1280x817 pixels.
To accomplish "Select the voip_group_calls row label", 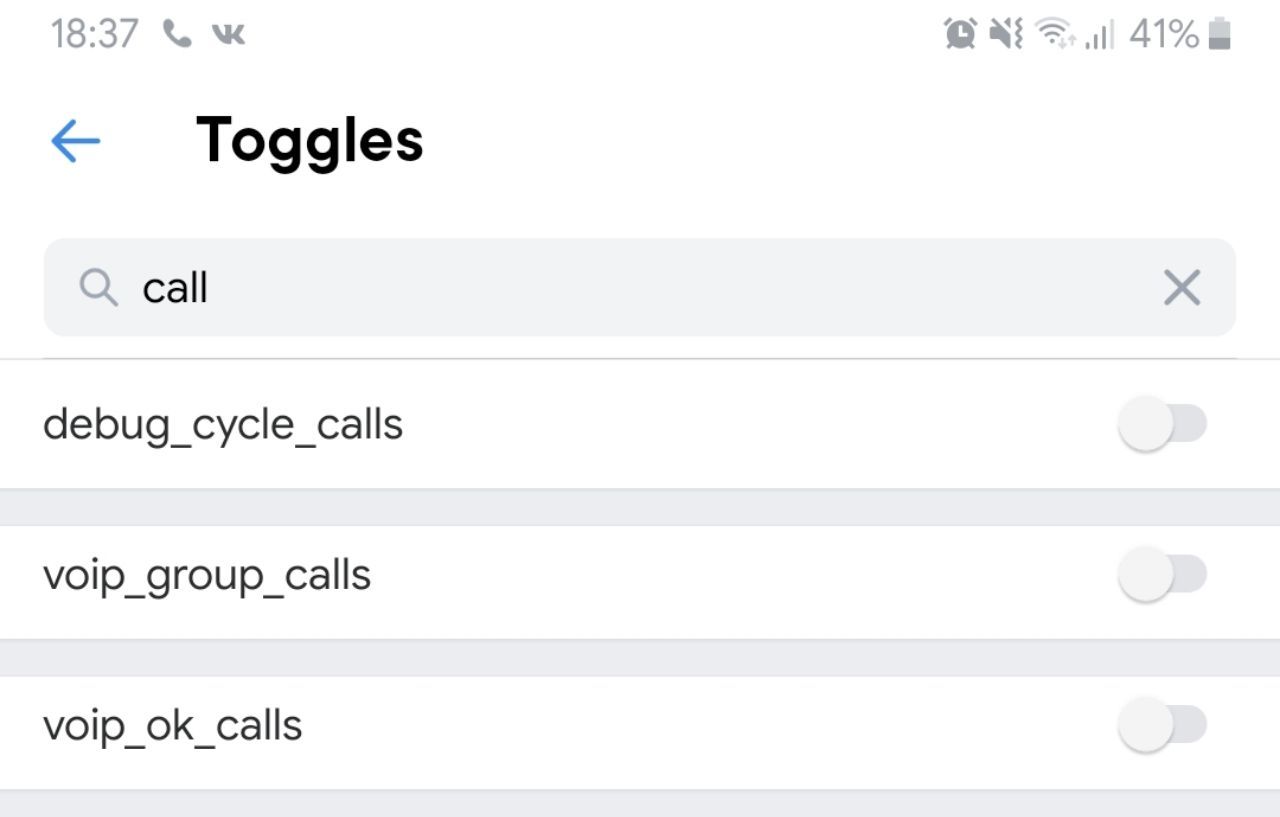I will click(207, 577).
